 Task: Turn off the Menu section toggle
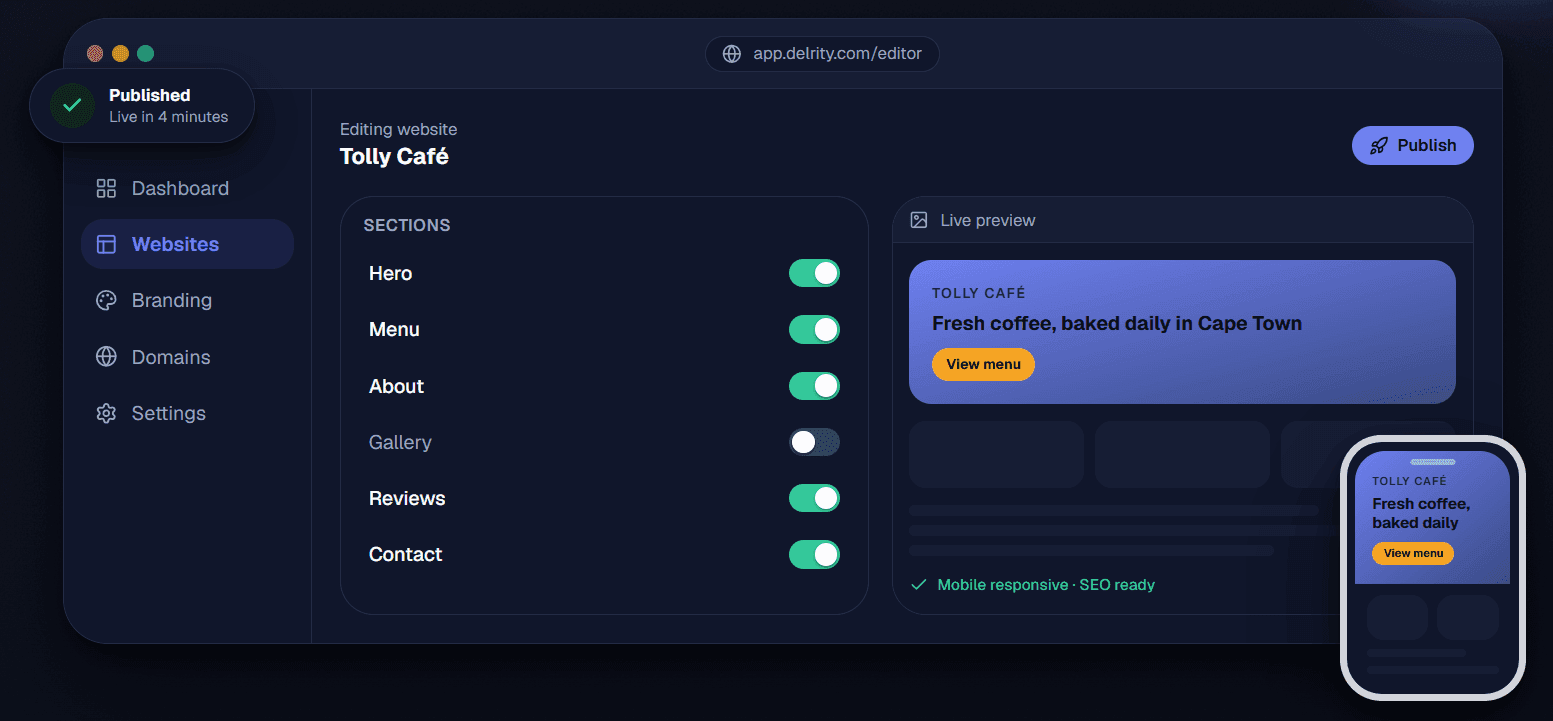coord(814,329)
